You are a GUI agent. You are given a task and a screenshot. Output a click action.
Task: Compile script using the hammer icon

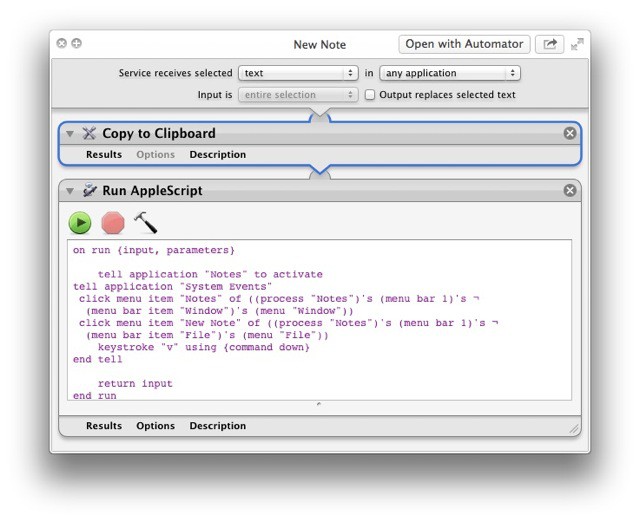click(146, 222)
